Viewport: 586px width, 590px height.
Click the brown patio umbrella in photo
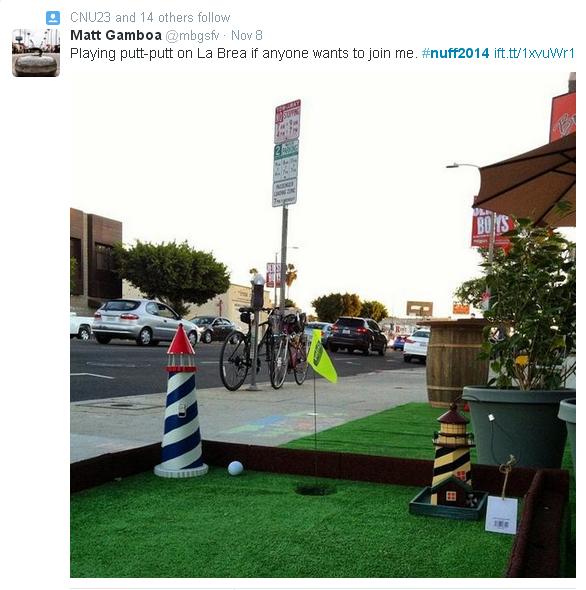[527, 181]
